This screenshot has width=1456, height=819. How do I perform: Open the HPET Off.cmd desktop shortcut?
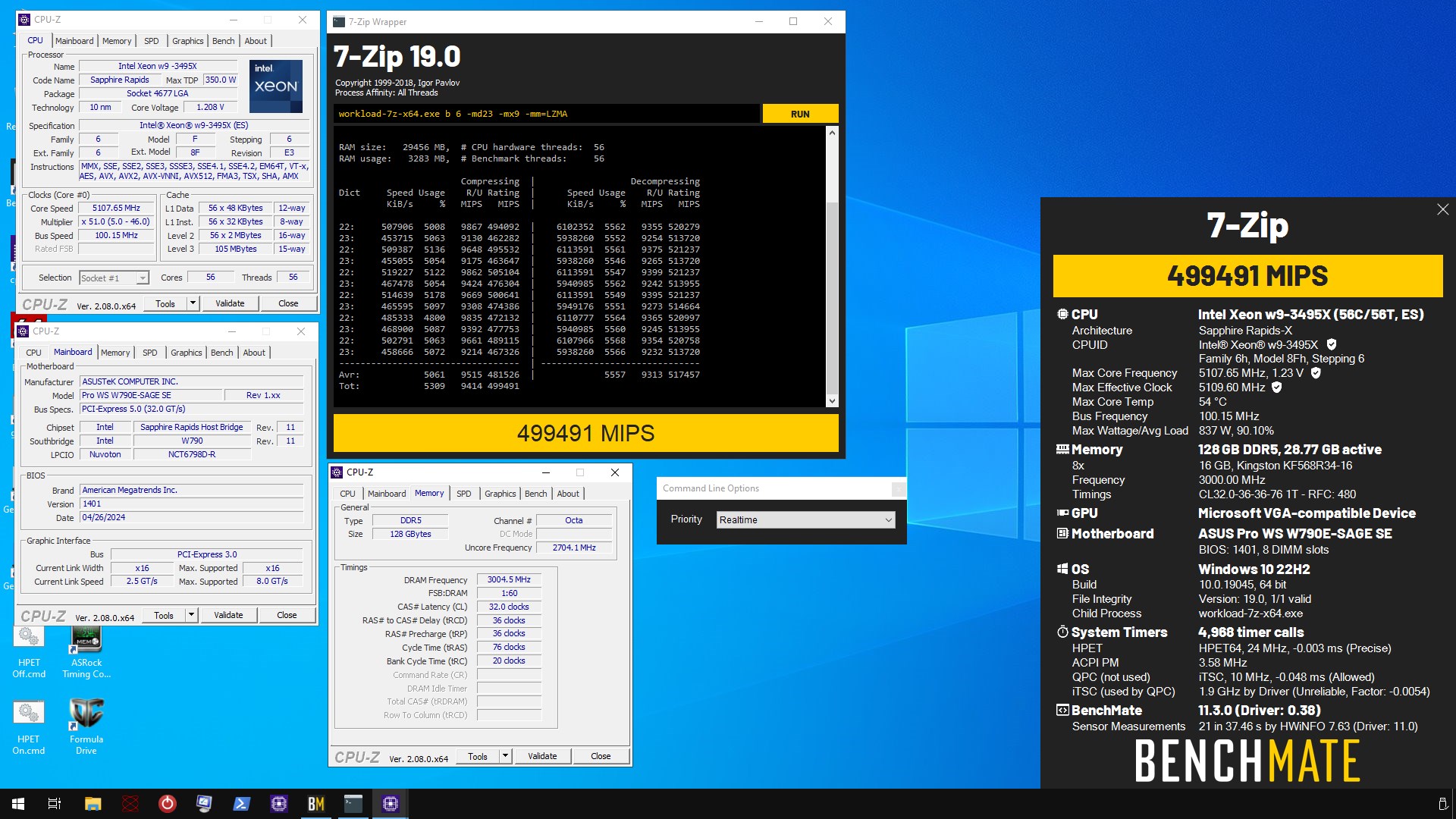tap(29, 652)
